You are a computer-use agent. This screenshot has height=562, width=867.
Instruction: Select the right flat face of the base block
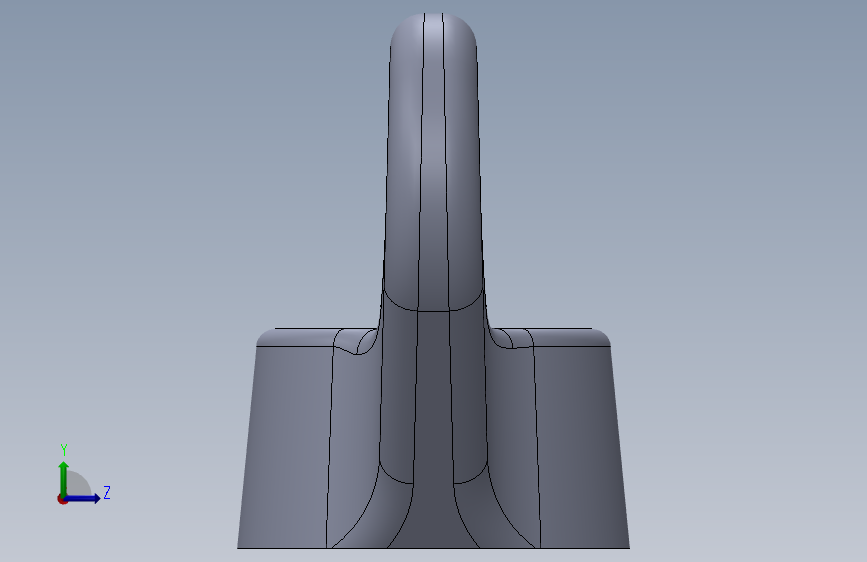pos(581,448)
